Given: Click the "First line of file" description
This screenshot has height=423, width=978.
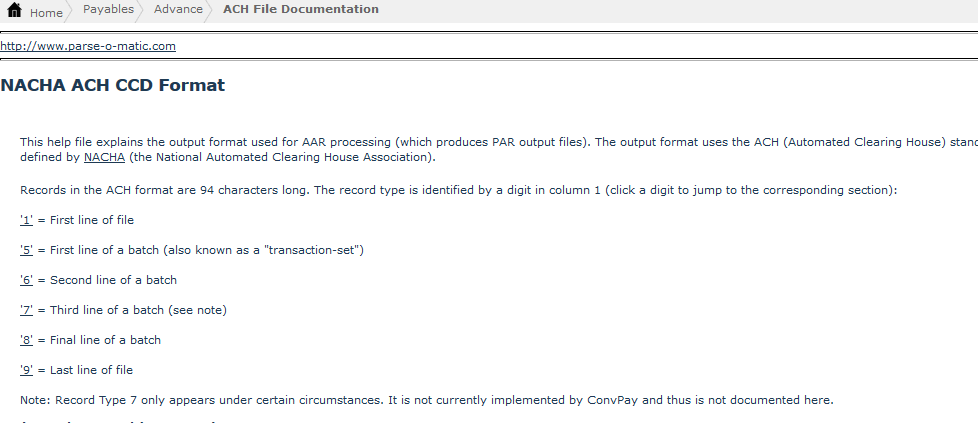Looking at the screenshot, I should click(x=92, y=220).
